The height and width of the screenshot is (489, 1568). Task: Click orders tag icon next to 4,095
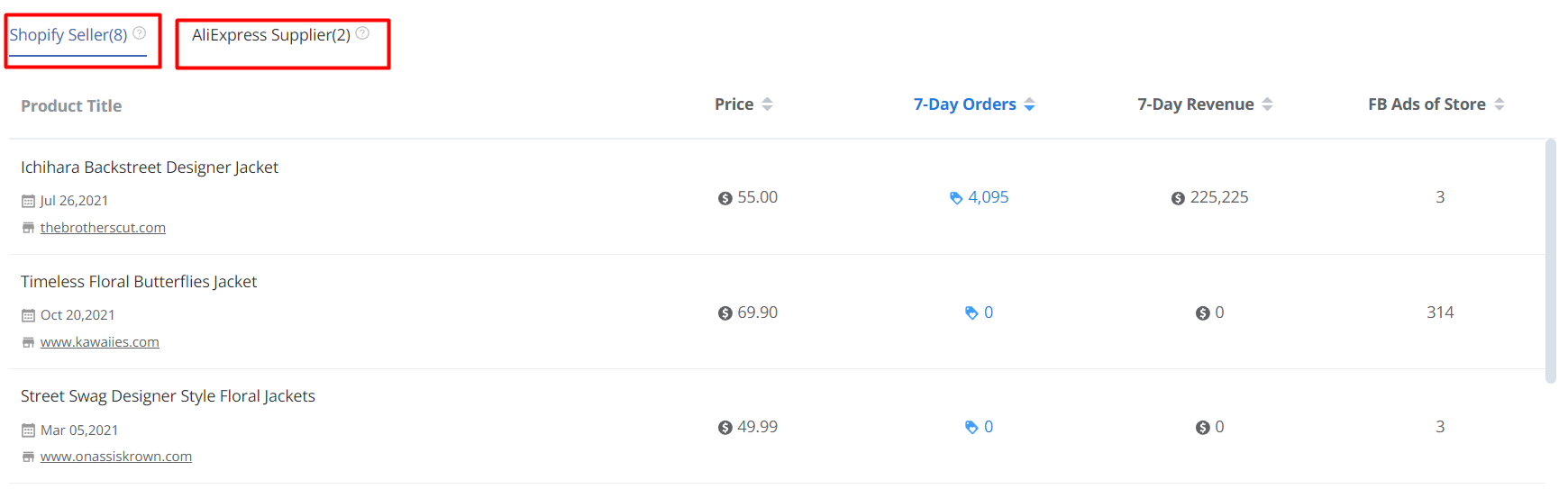click(x=956, y=198)
